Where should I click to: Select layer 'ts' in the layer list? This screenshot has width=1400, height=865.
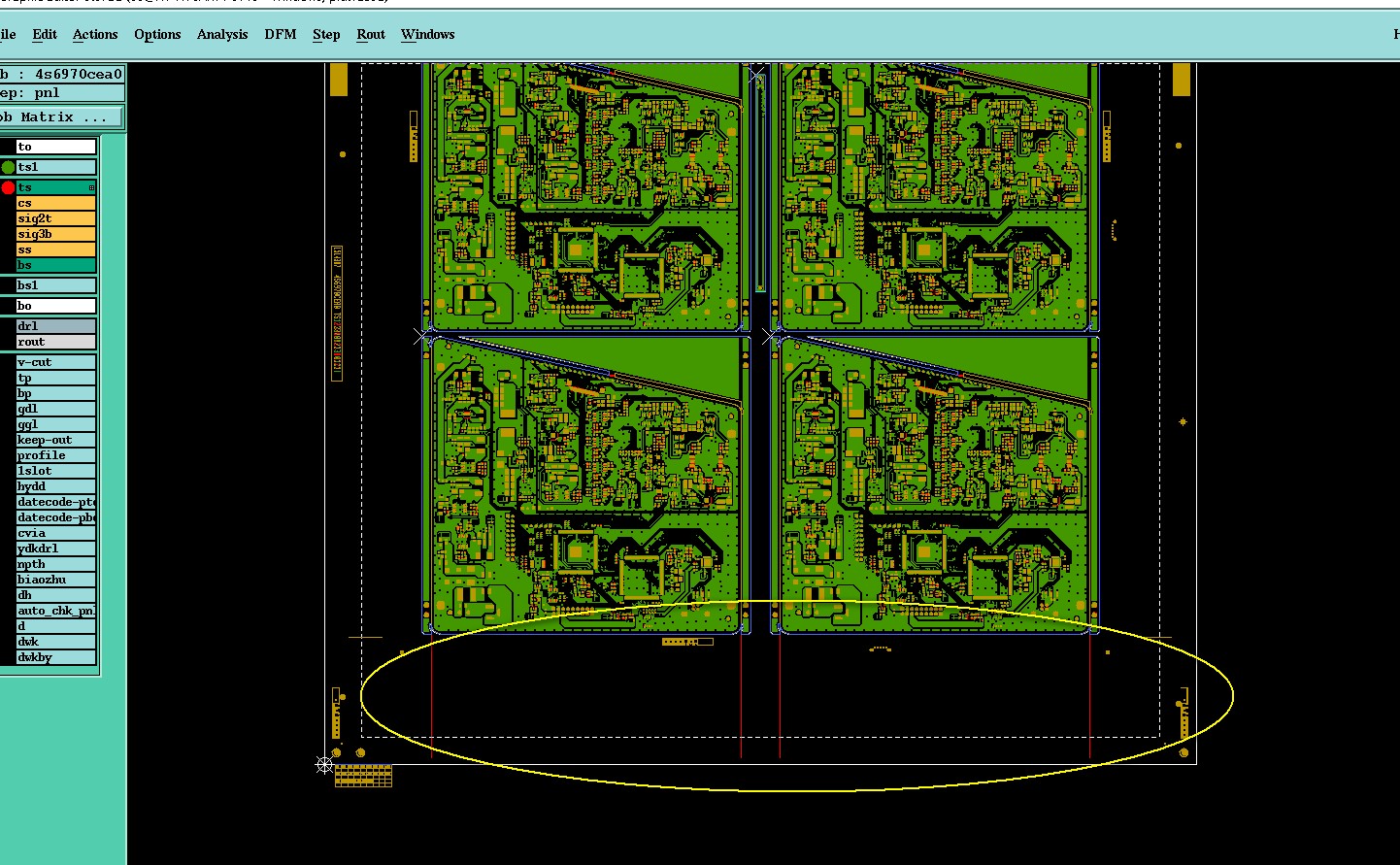point(56,187)
